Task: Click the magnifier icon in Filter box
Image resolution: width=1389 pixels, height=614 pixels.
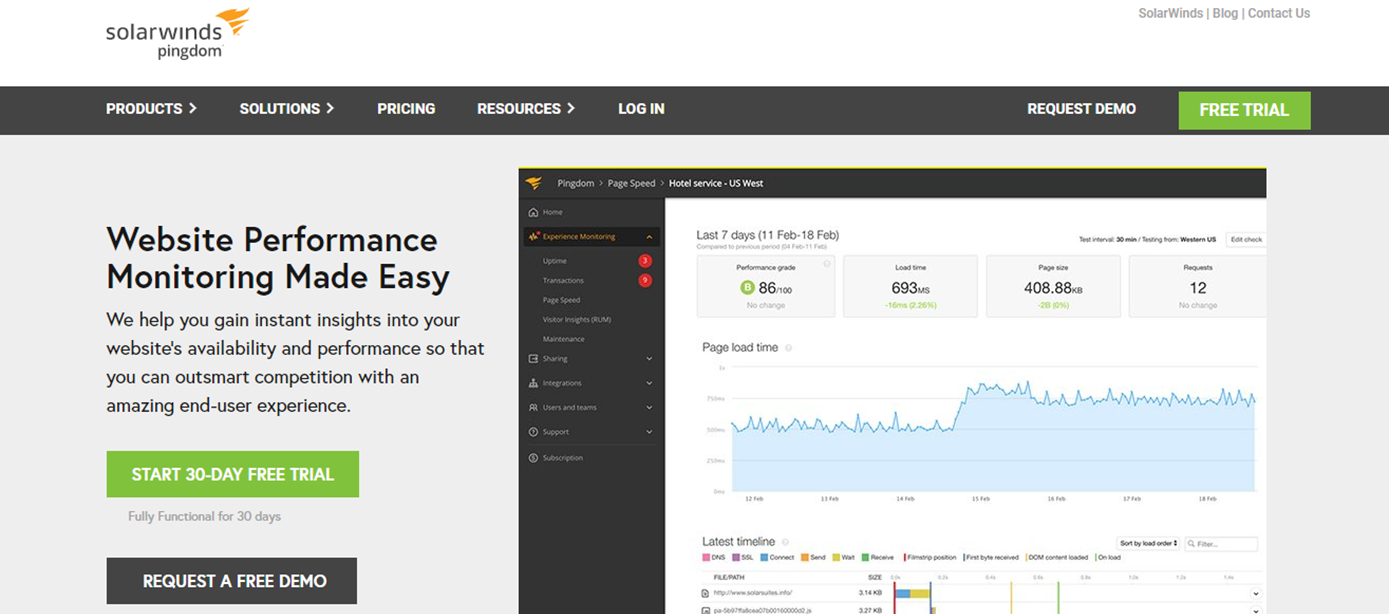Action: pos(1190,544)
